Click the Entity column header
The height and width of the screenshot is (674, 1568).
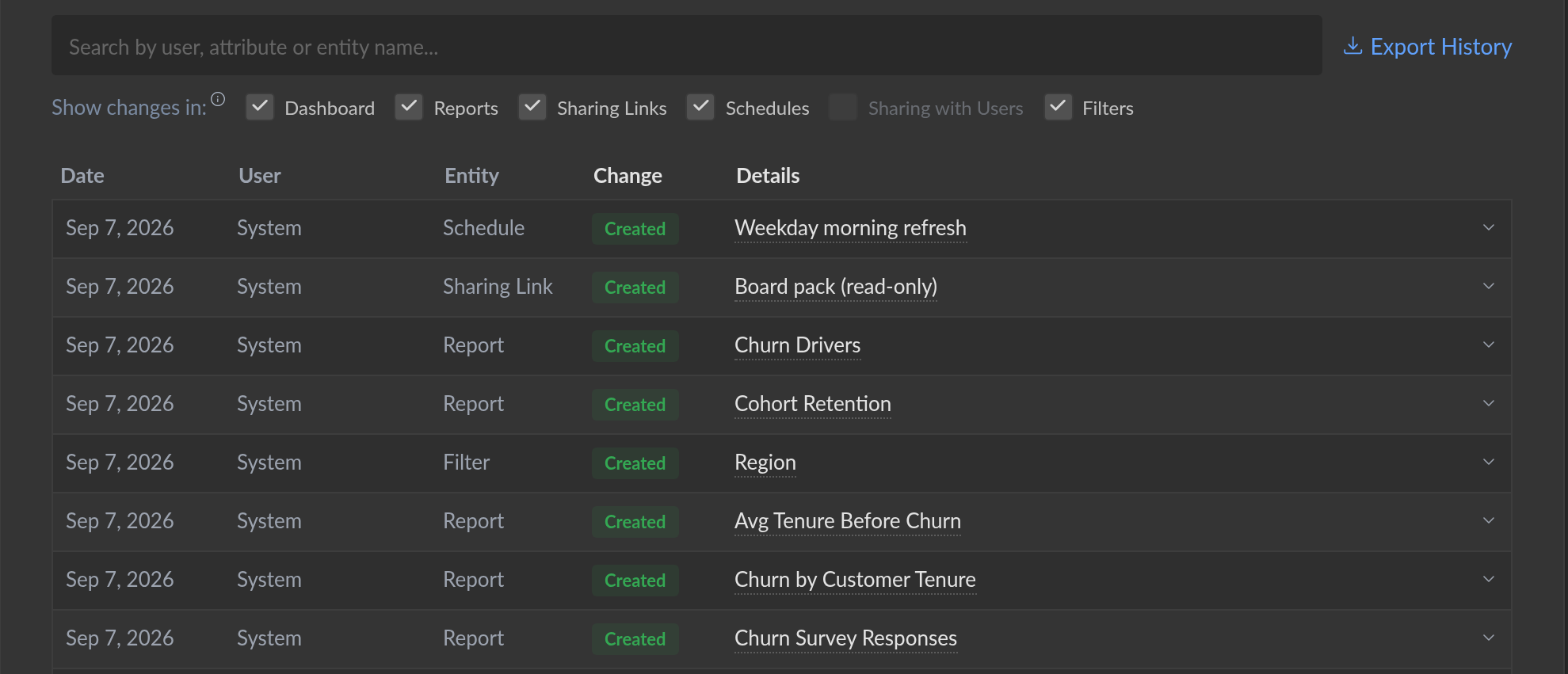471,176
